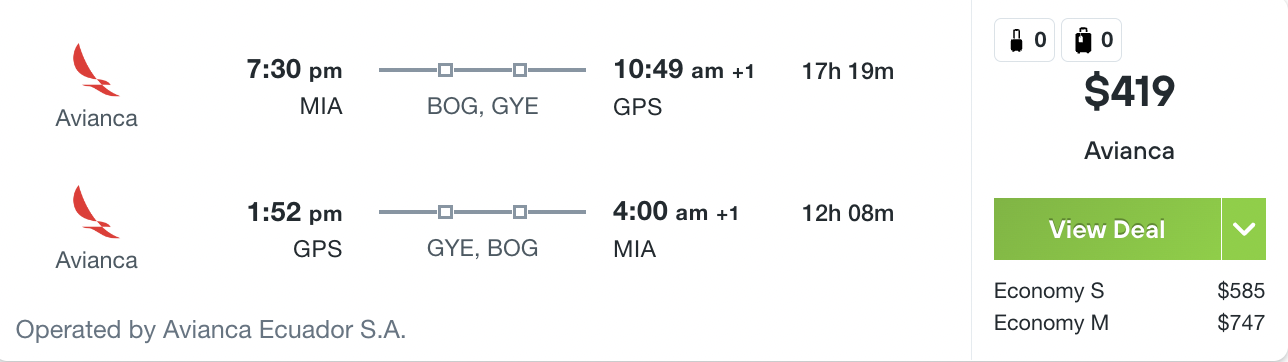Image resolution: width=1288 pixels, height=362 pixels.
Task: Select the second layover marker on the return route
Action: click(519, 212)
